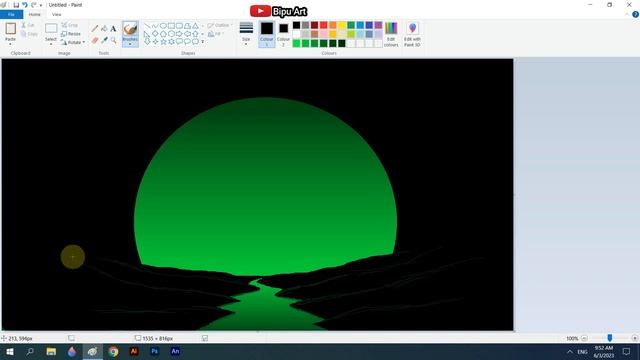The height and width of the screenshot is (360, 640).
Task: Pick the yellow colour swatch
Action: coord(342,25)
